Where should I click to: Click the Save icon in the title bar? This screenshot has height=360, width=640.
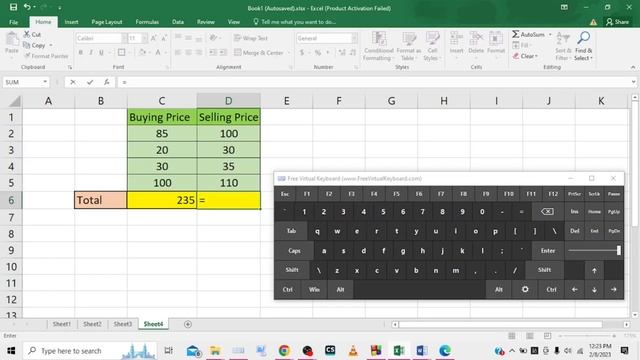[x=13, y=7]
